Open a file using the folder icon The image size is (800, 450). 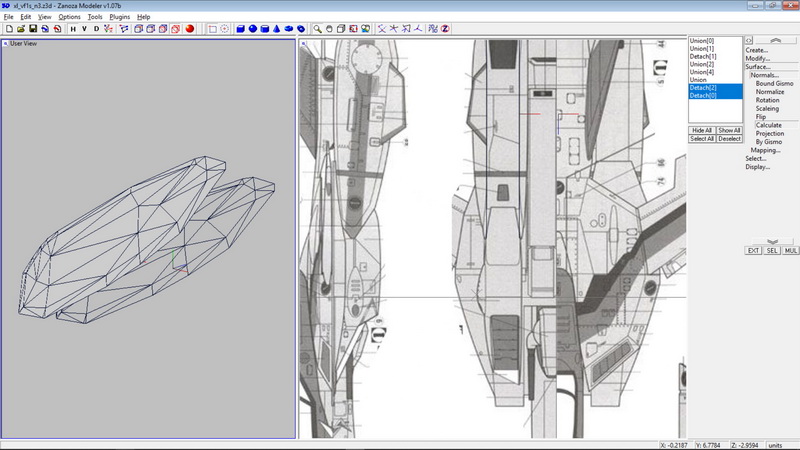point(20,29)
